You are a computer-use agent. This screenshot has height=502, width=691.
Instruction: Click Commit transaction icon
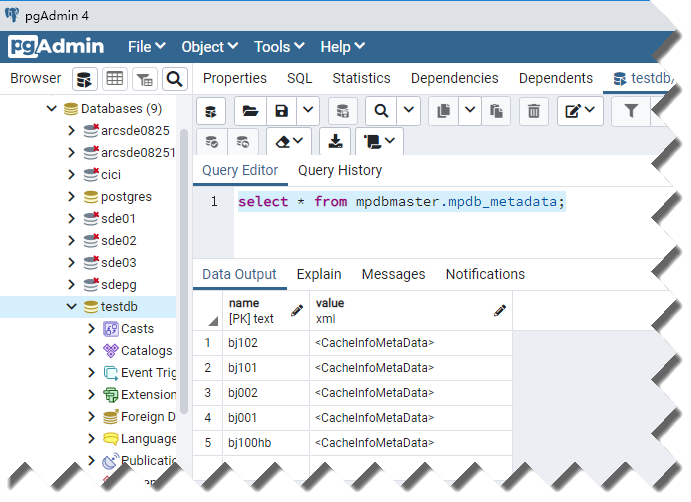pyautogui.click(x=212, y=142)
